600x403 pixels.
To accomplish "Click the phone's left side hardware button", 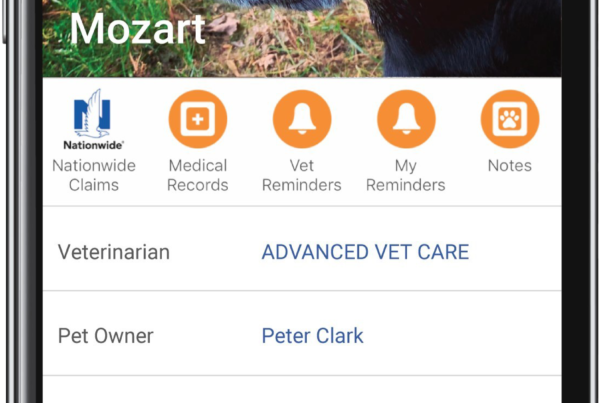I will 4,21.
